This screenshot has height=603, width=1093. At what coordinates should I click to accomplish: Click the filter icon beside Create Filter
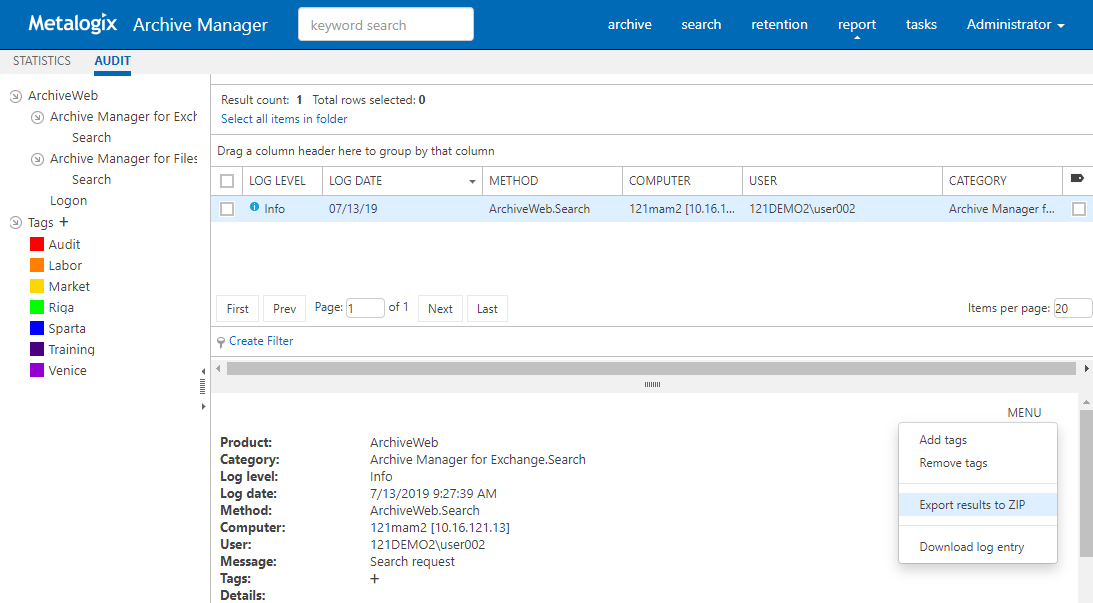(221, 342)
